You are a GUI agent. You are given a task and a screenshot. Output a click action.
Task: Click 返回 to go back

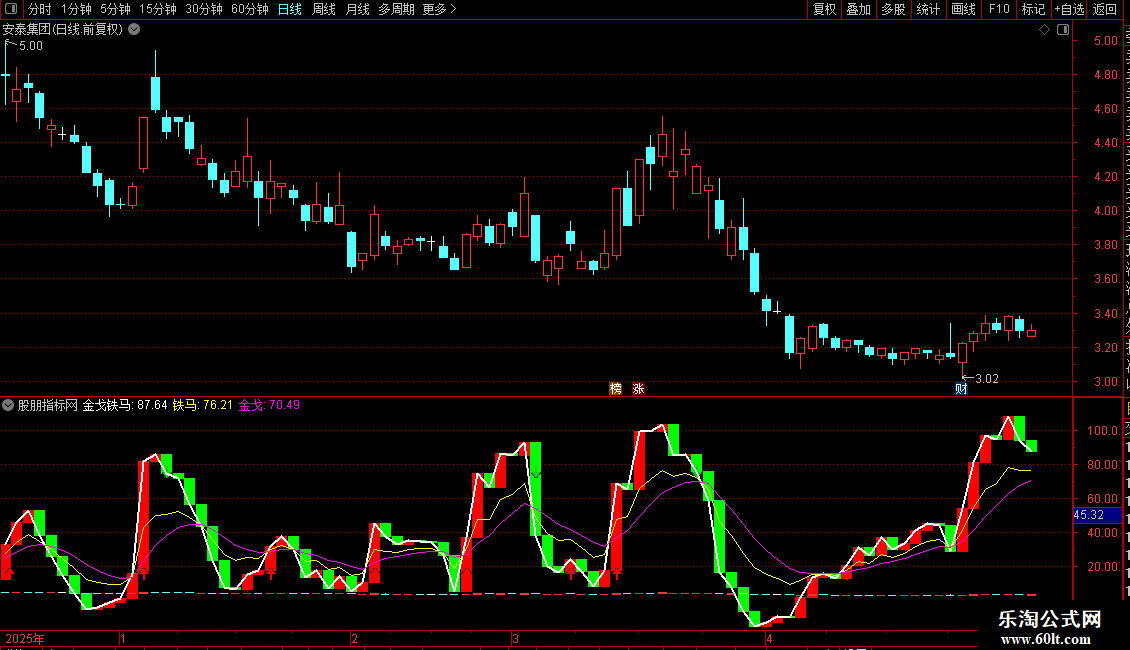pos(1105,9)
